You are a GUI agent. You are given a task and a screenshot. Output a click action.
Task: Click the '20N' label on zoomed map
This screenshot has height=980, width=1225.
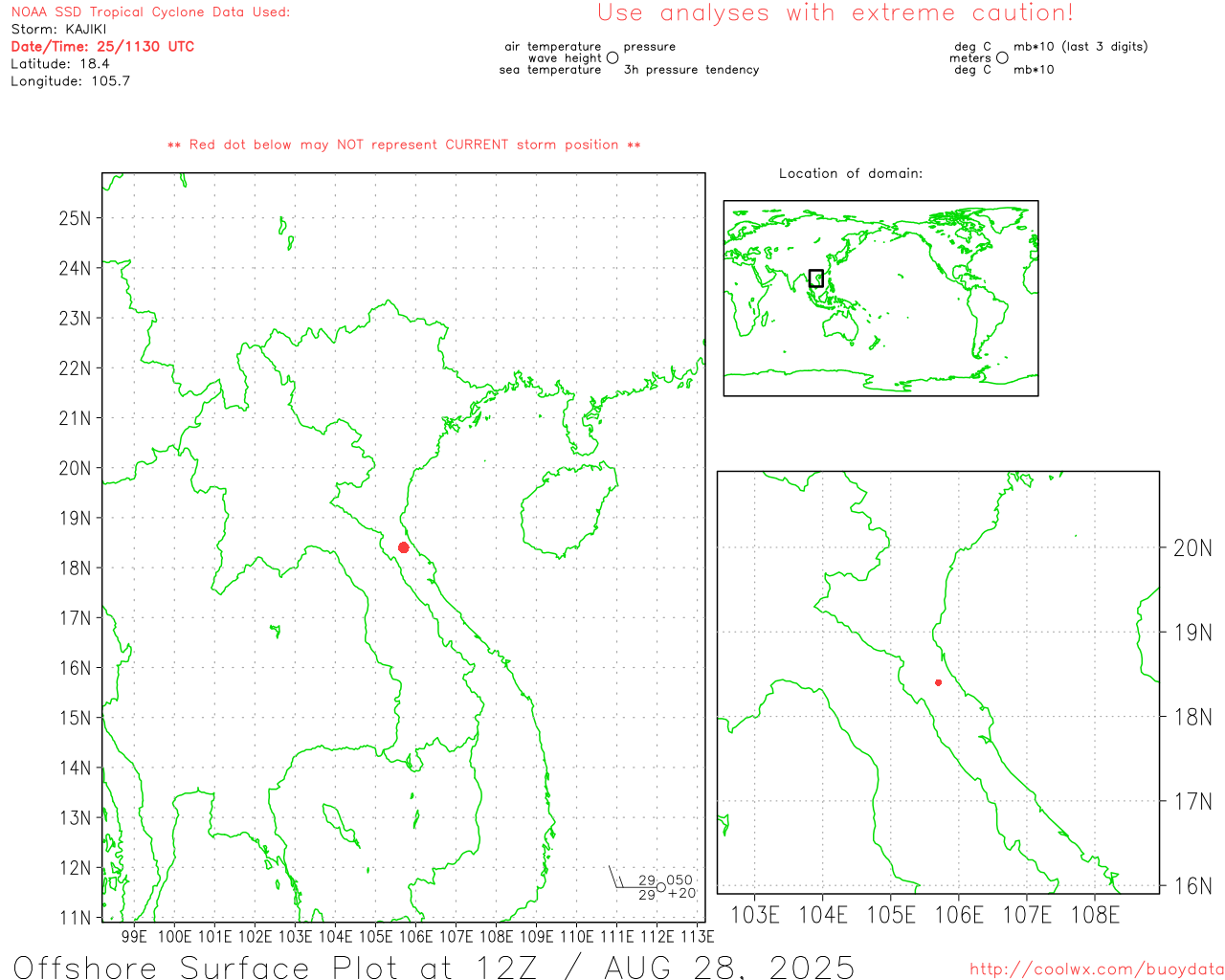(x=1192, y=548)
